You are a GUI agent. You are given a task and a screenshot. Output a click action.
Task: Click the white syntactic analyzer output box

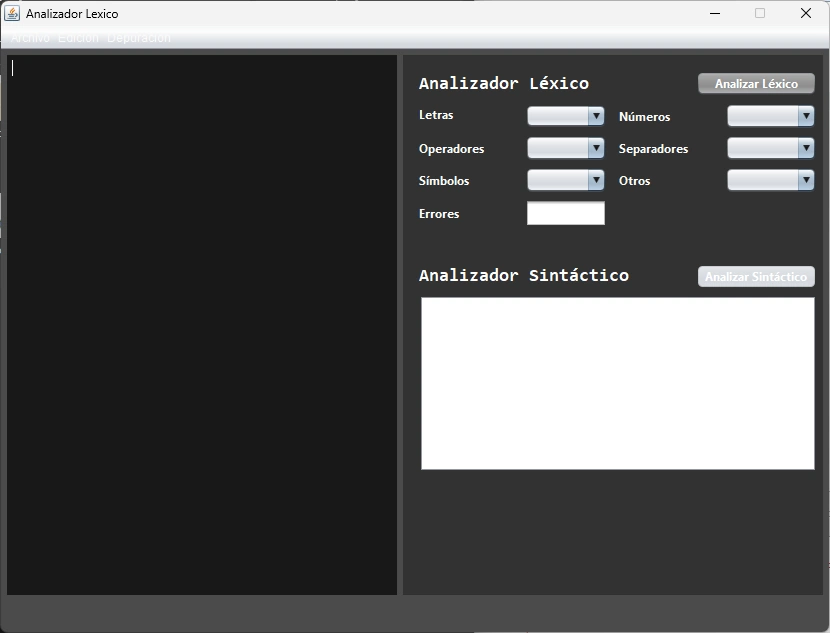click(x=617, y=383)
